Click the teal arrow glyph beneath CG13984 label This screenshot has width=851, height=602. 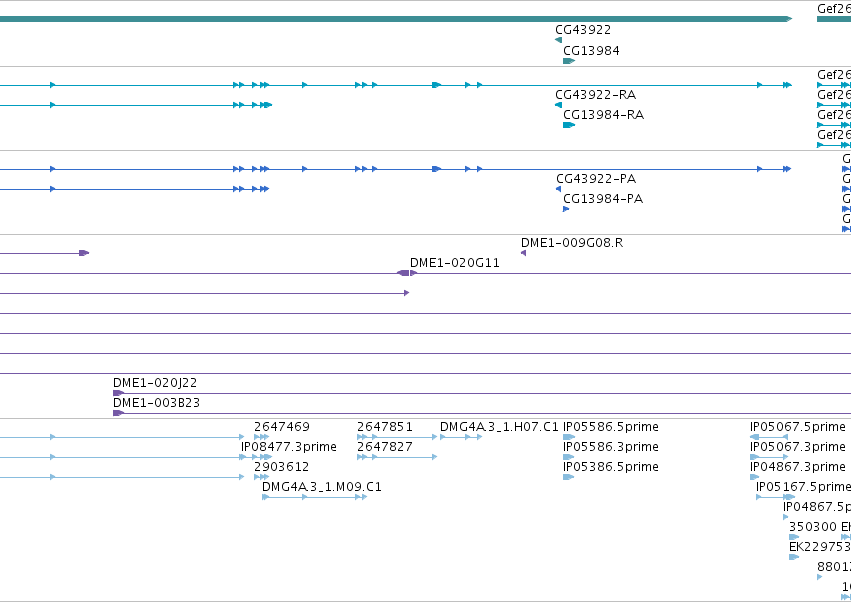(569, 61)
